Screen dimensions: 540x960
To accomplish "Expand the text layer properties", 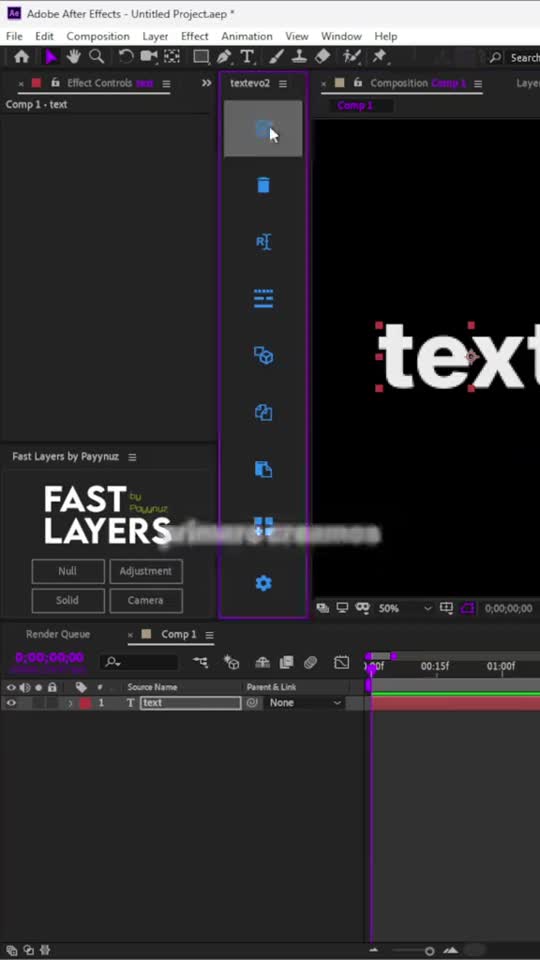I will (x=70, y=703).
